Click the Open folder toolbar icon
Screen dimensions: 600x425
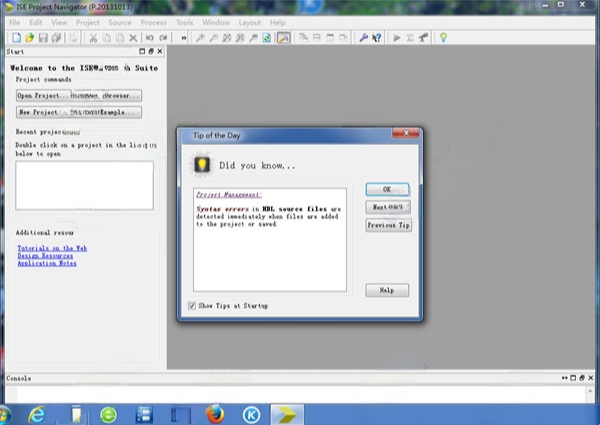(x=30, y=37)
